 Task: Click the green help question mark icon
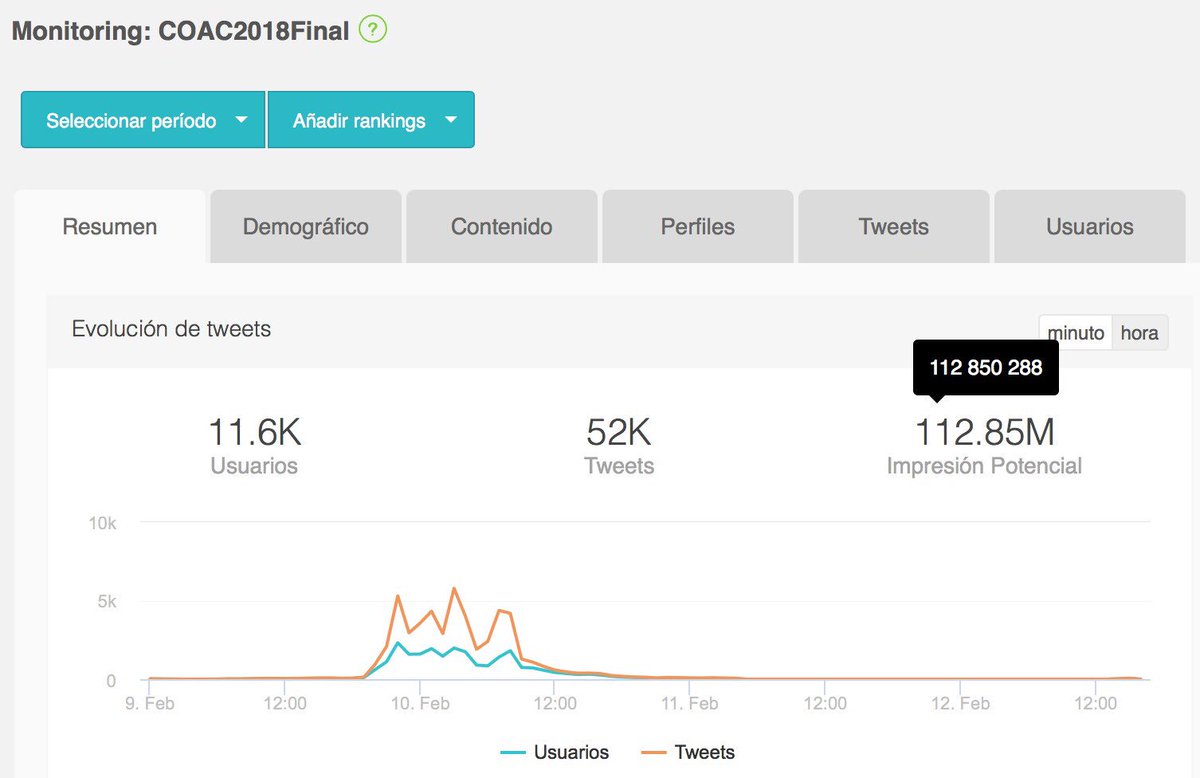coord(373,29)
